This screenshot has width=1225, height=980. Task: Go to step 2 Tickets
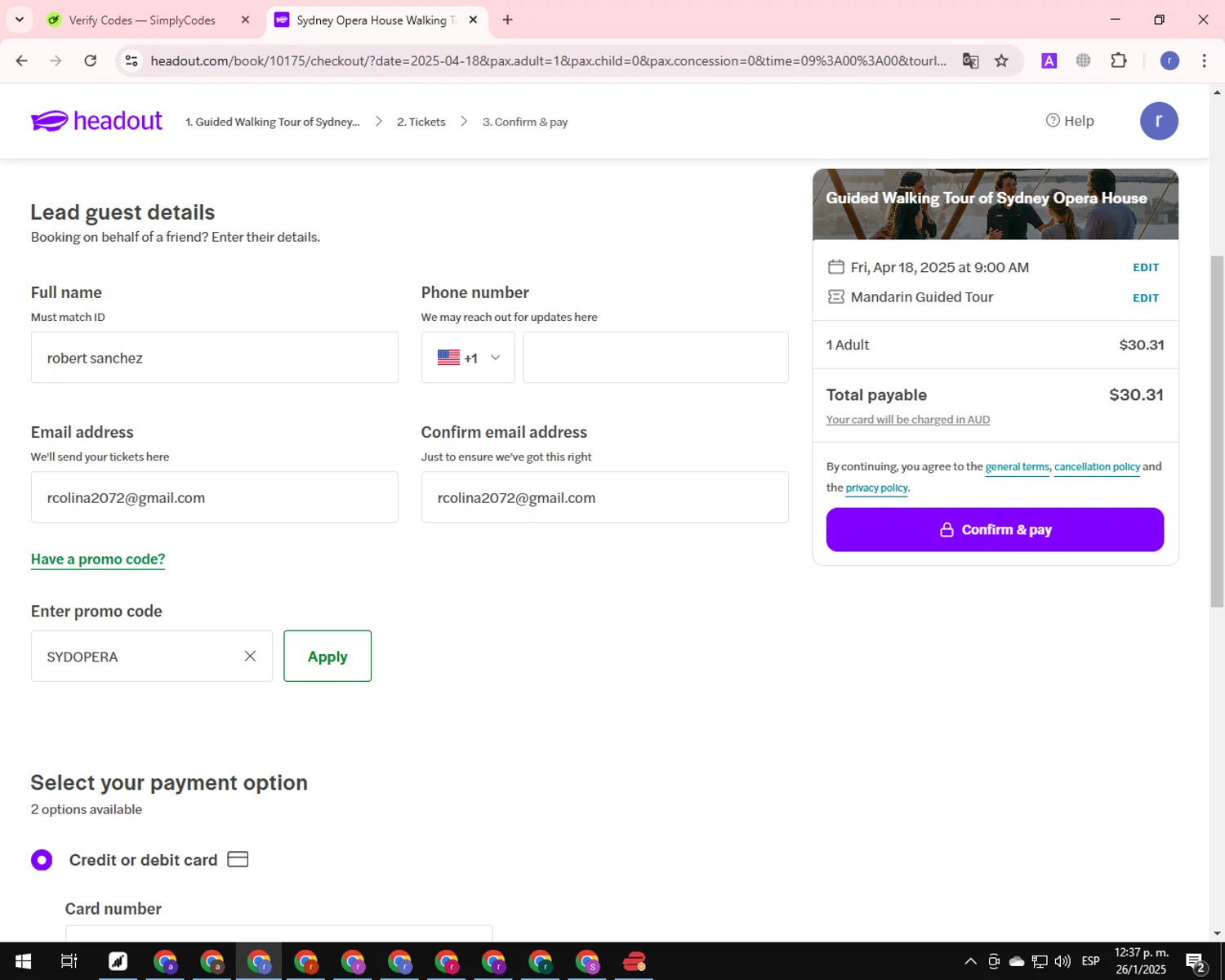pos(421,122)
